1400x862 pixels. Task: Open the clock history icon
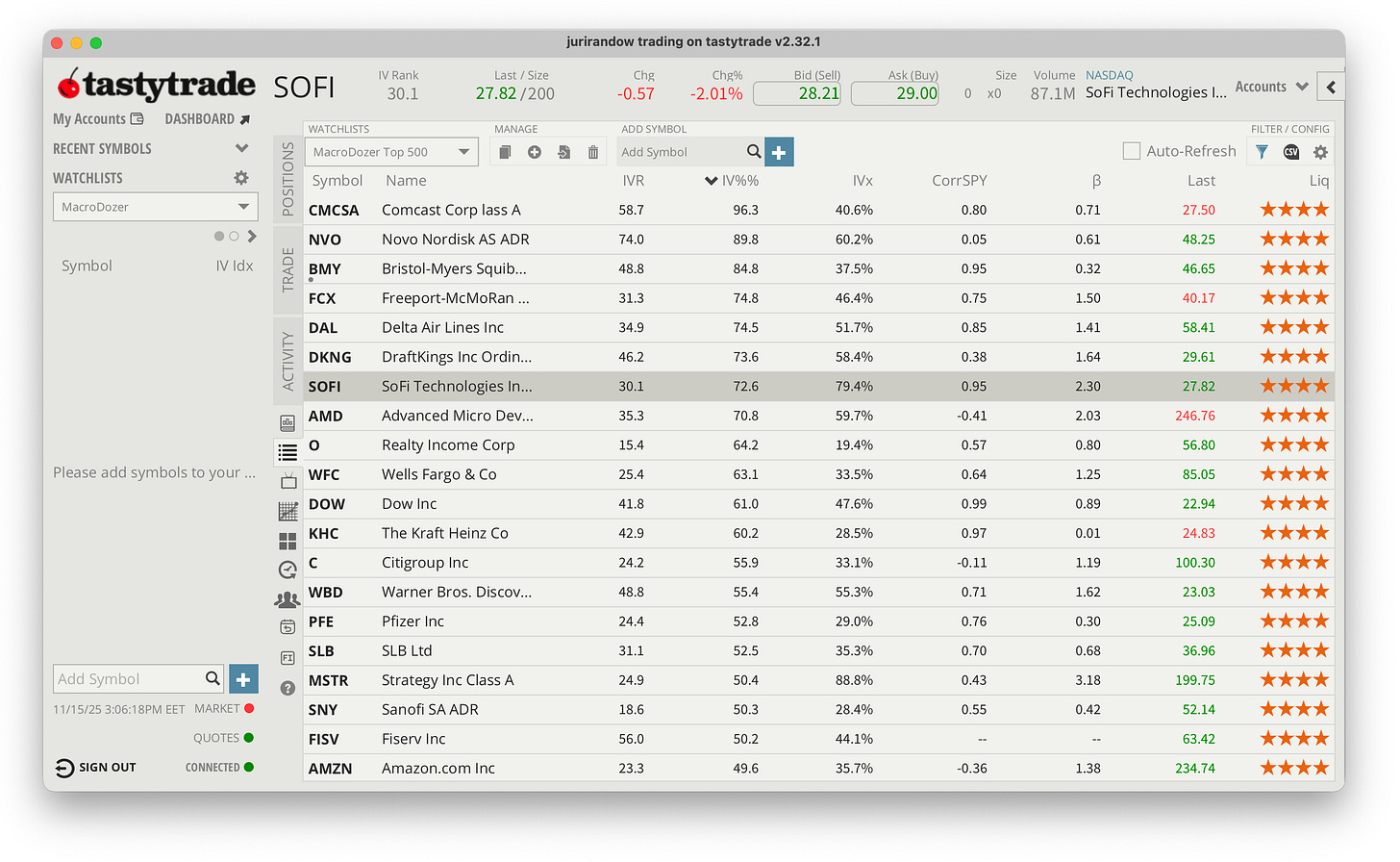click(x=287, y=570)
